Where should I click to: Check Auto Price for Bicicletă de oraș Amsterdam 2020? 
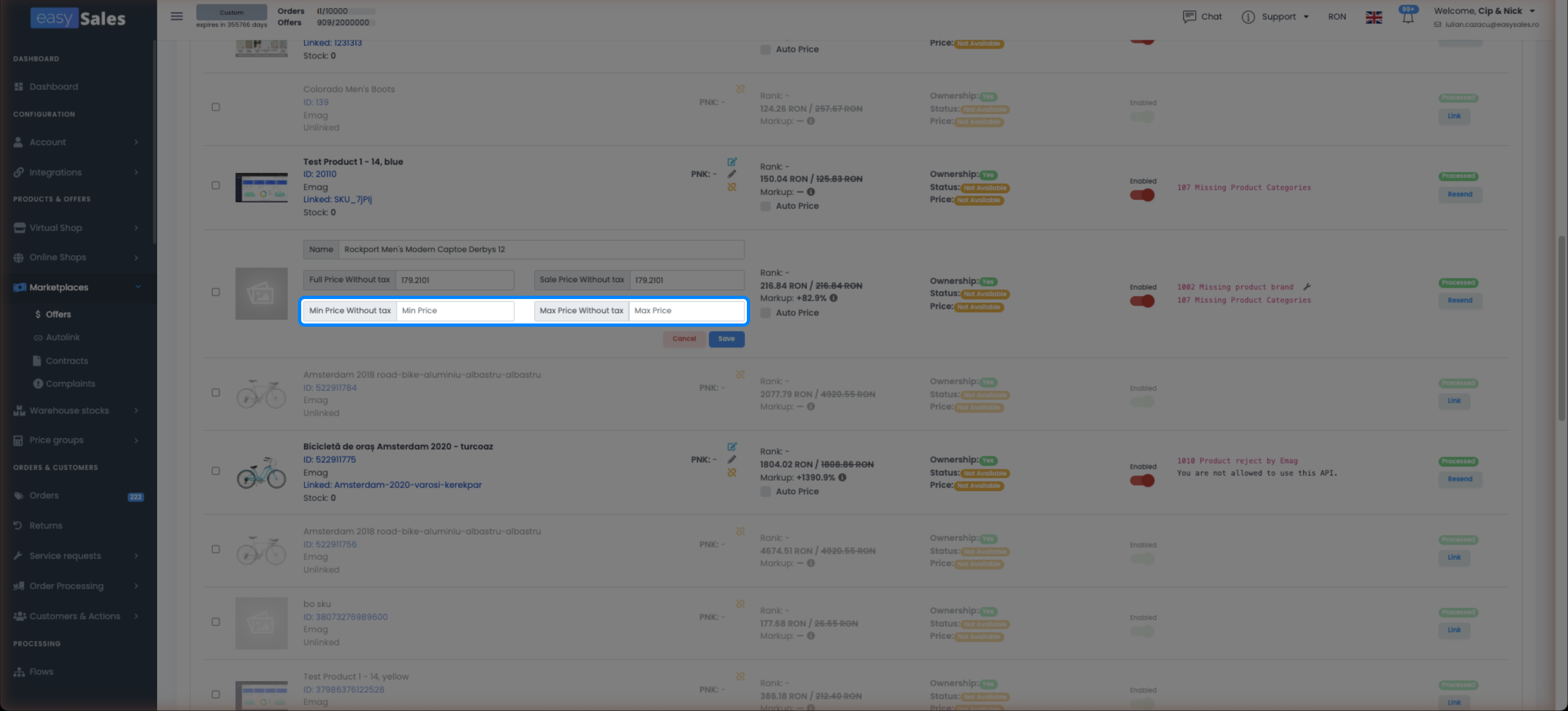point(765,492)
